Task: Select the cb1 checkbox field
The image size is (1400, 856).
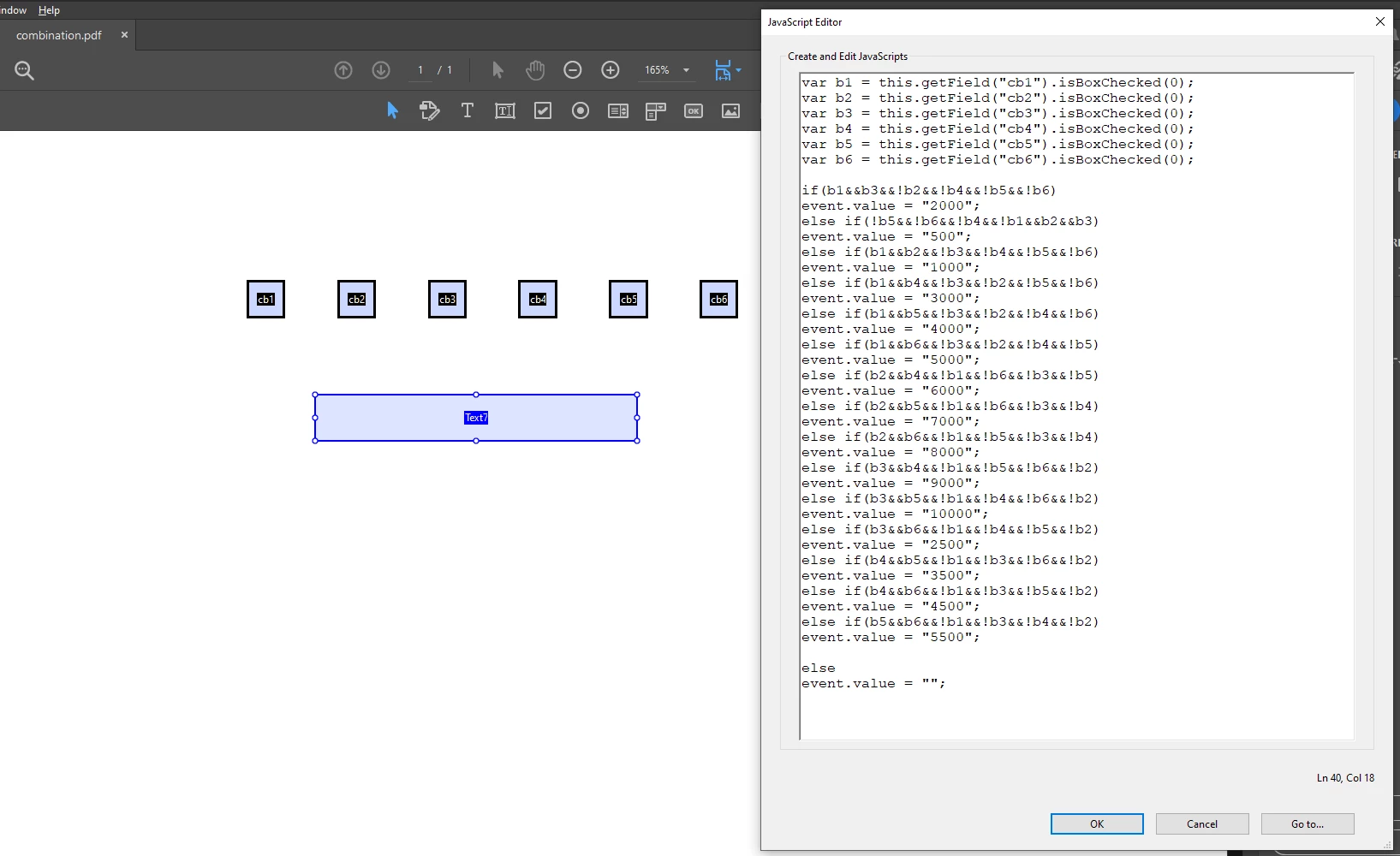Action: [265, 300]
